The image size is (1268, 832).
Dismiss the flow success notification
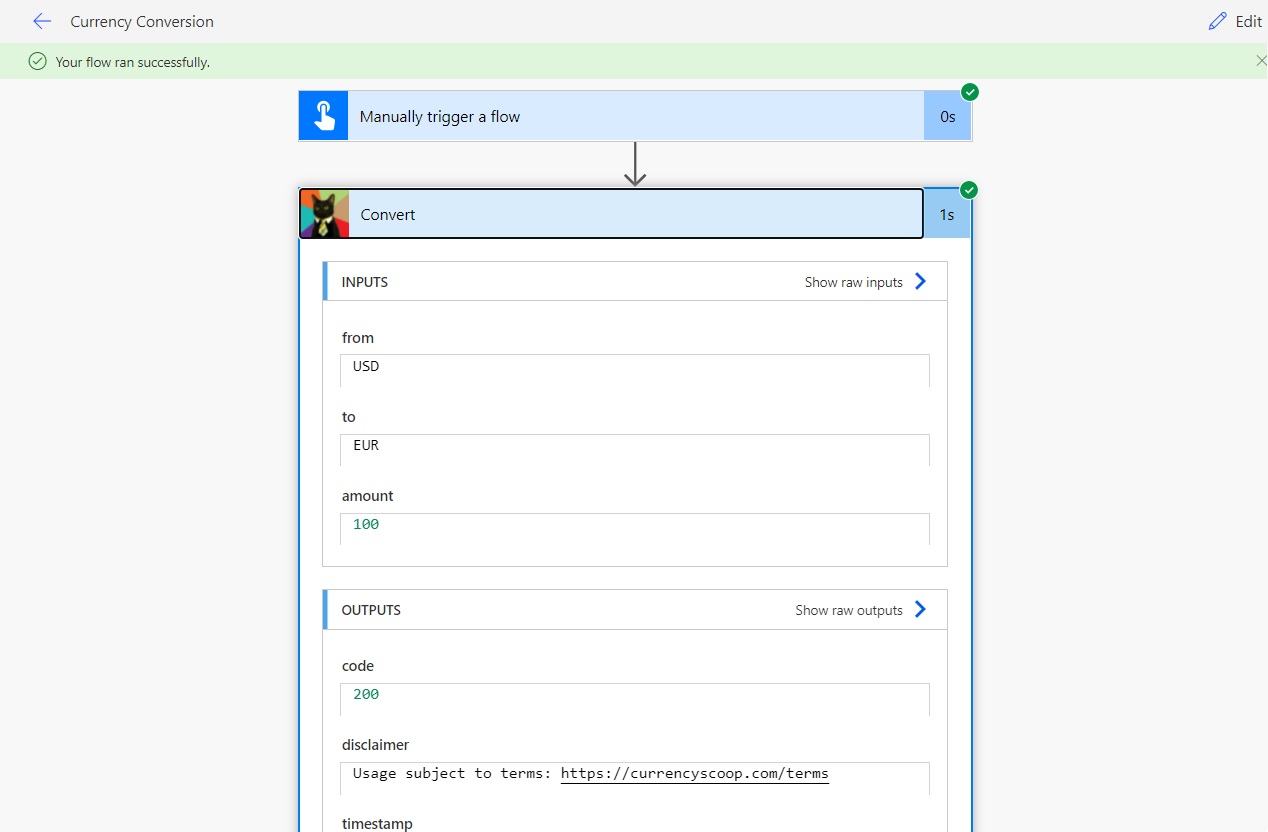[x=1261, y=61]
